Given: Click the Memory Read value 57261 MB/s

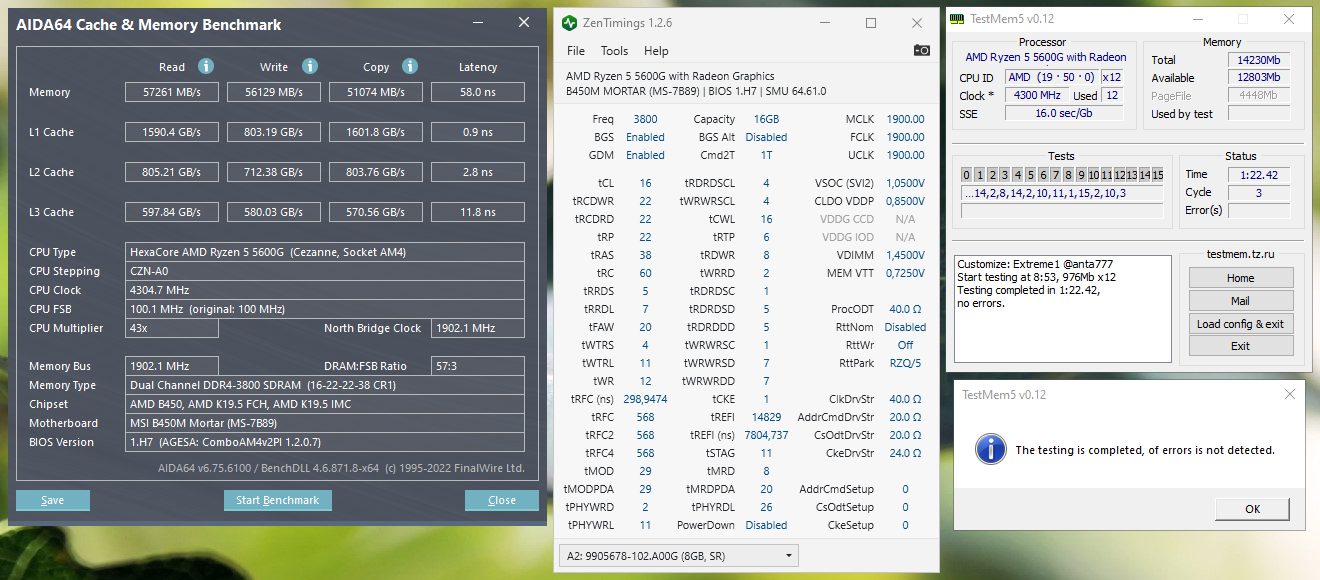Looking at the screenshot, I should coord(171,92).
